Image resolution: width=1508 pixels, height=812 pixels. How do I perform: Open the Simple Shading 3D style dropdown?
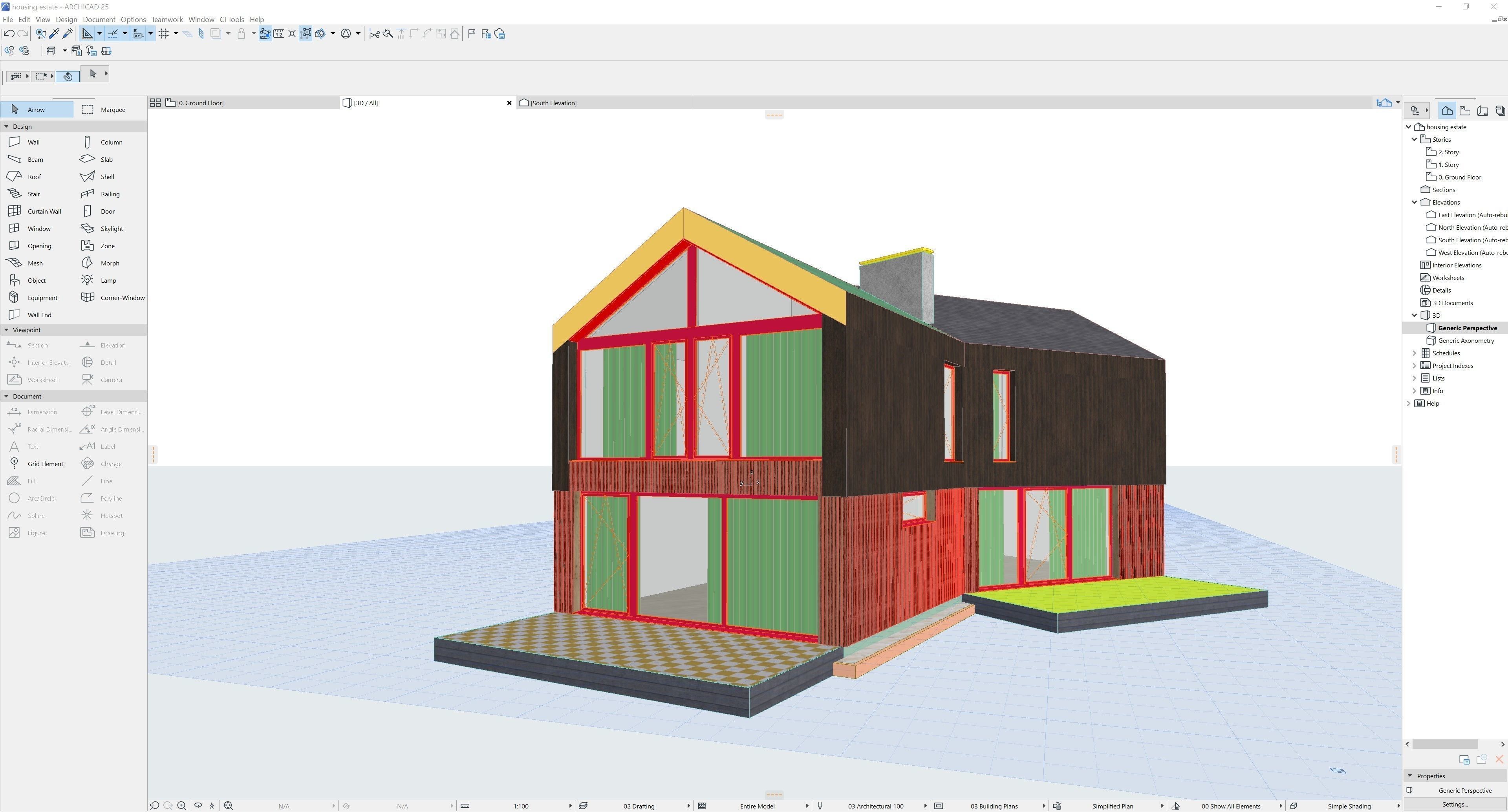point(1345,806)
